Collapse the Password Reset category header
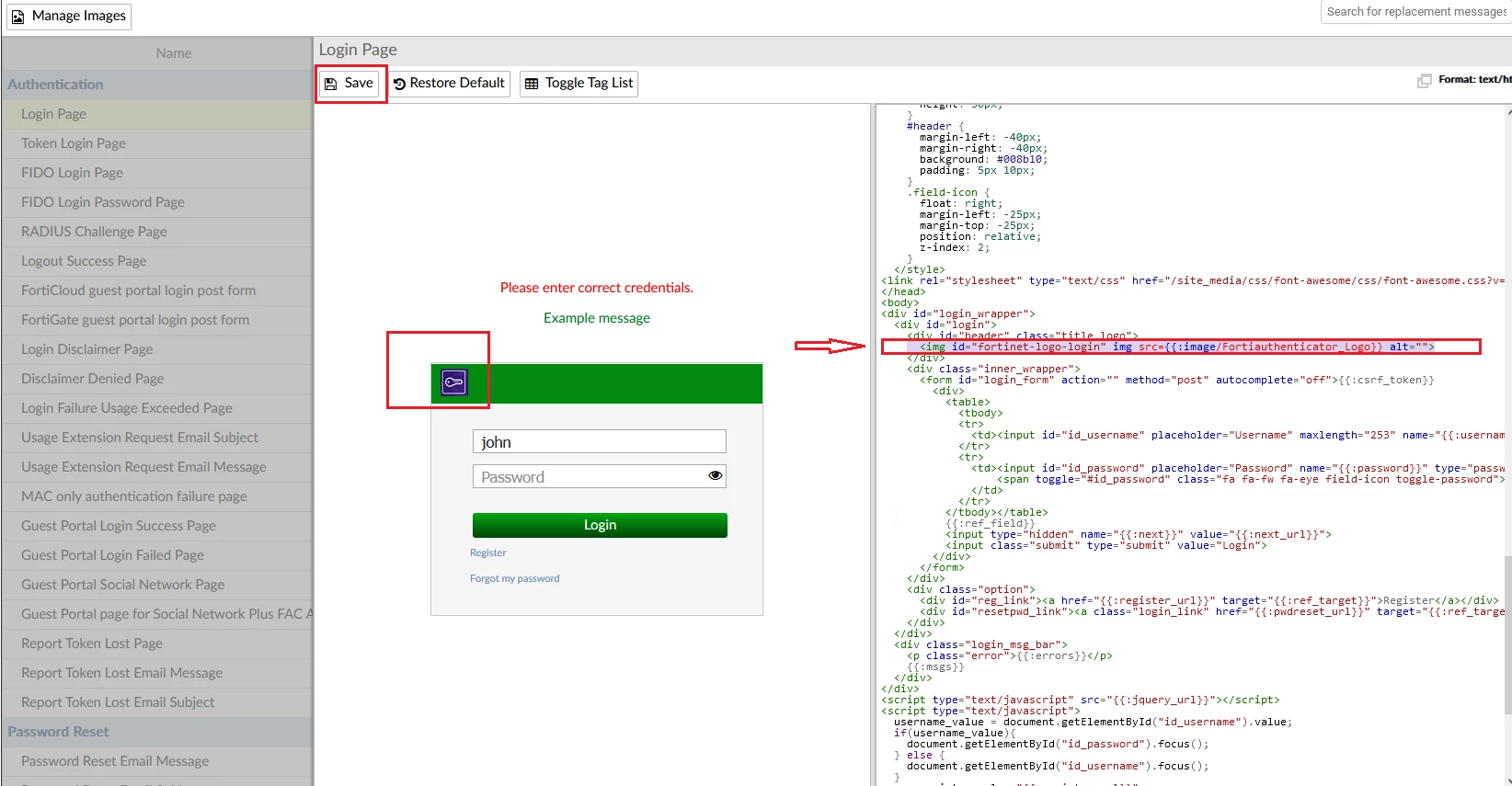The height and width of the screenshot is (786, 1512). click(157, 732)
